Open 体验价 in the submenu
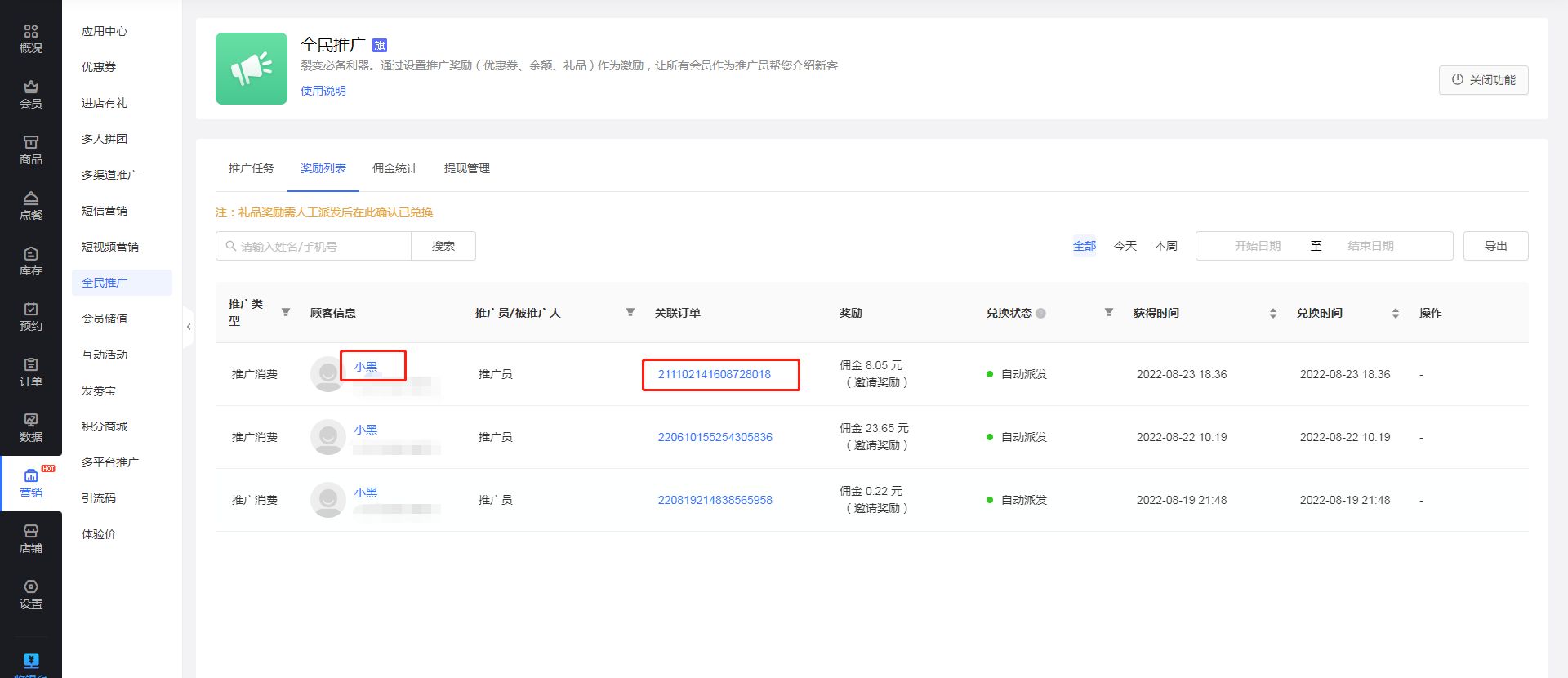 pos(99,534)
